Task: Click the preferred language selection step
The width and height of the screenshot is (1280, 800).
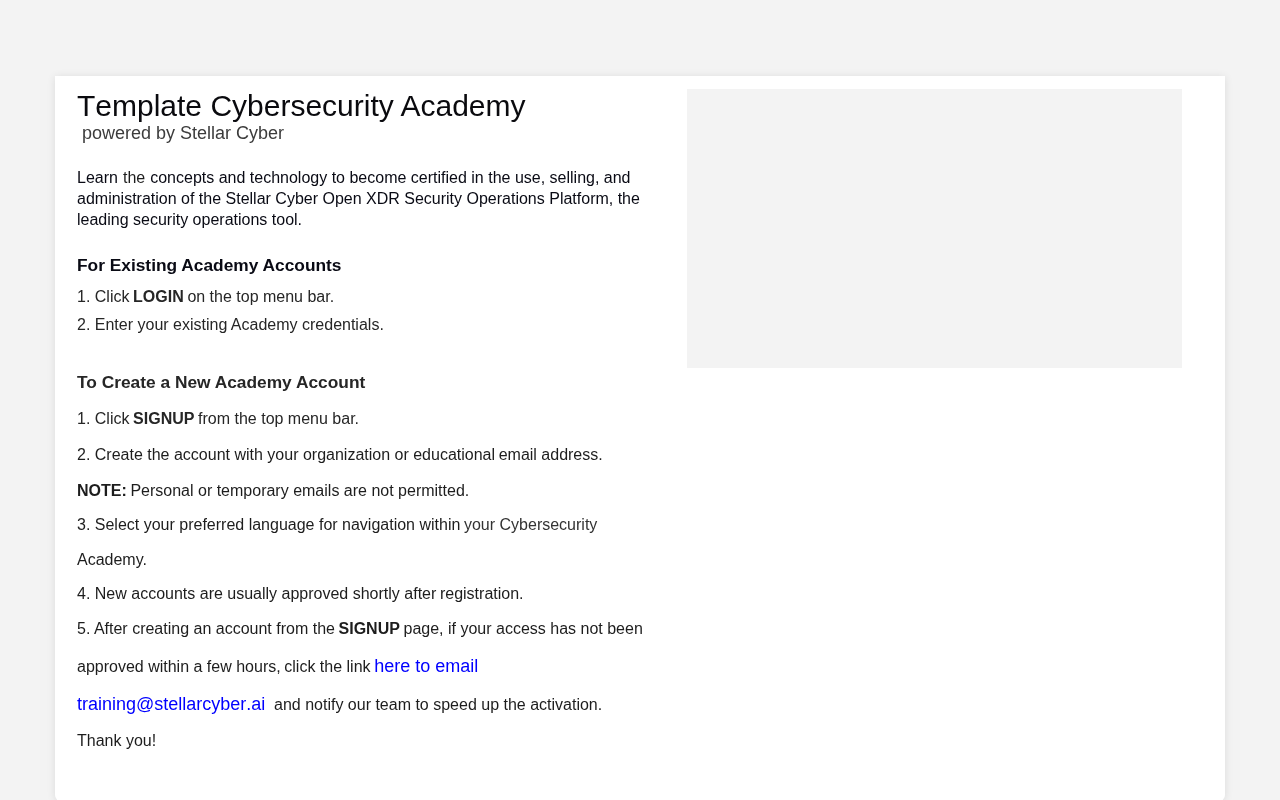Action: pos(337,542)
